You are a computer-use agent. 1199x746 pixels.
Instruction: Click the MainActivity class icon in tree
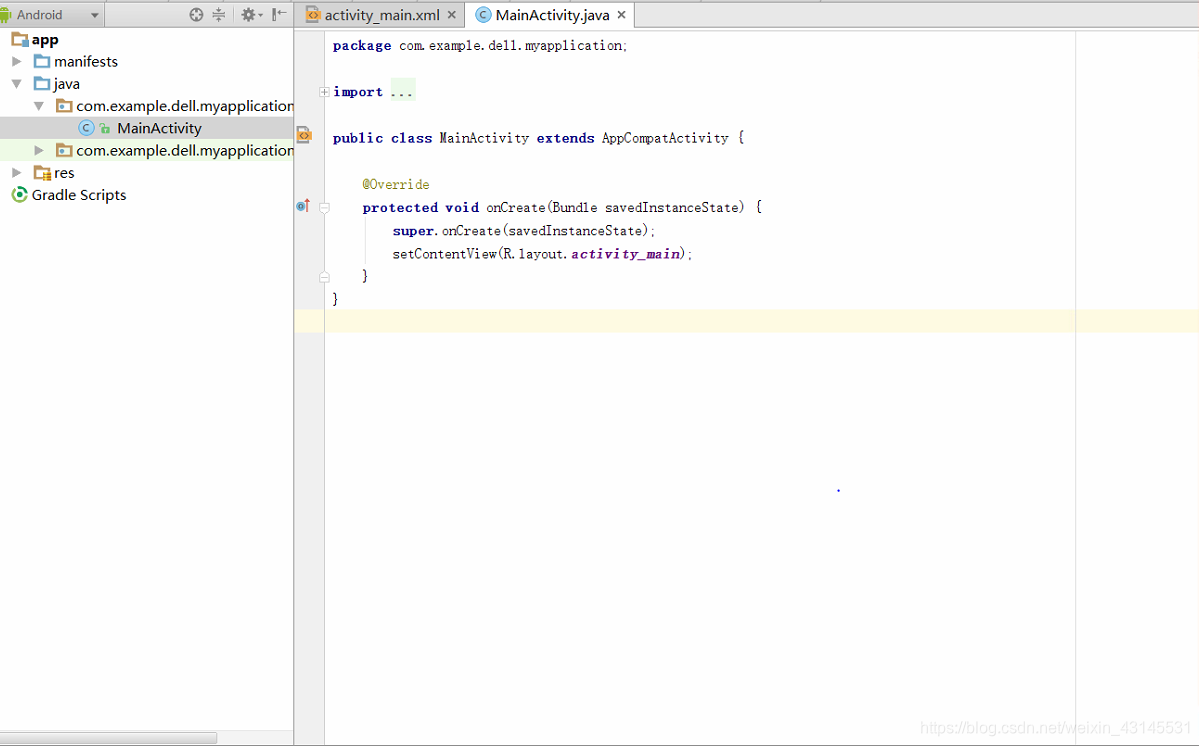pyautogui.click(x=86, y=128)
